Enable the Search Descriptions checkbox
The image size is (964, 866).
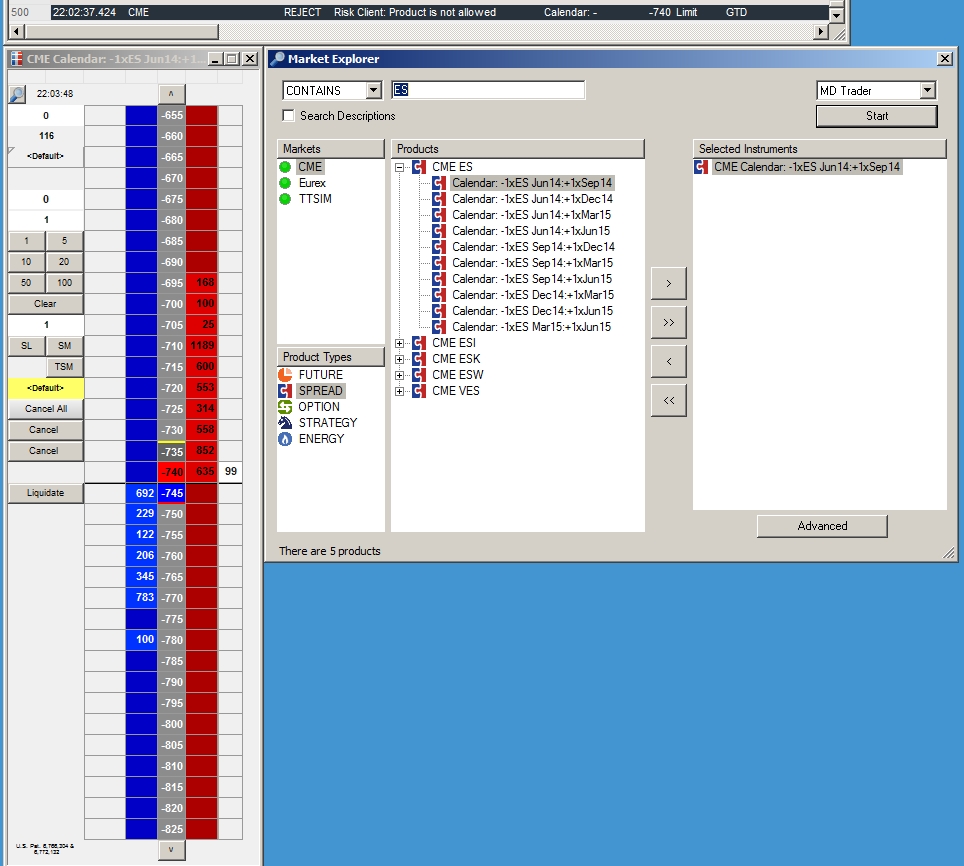[x=288, y=116]
